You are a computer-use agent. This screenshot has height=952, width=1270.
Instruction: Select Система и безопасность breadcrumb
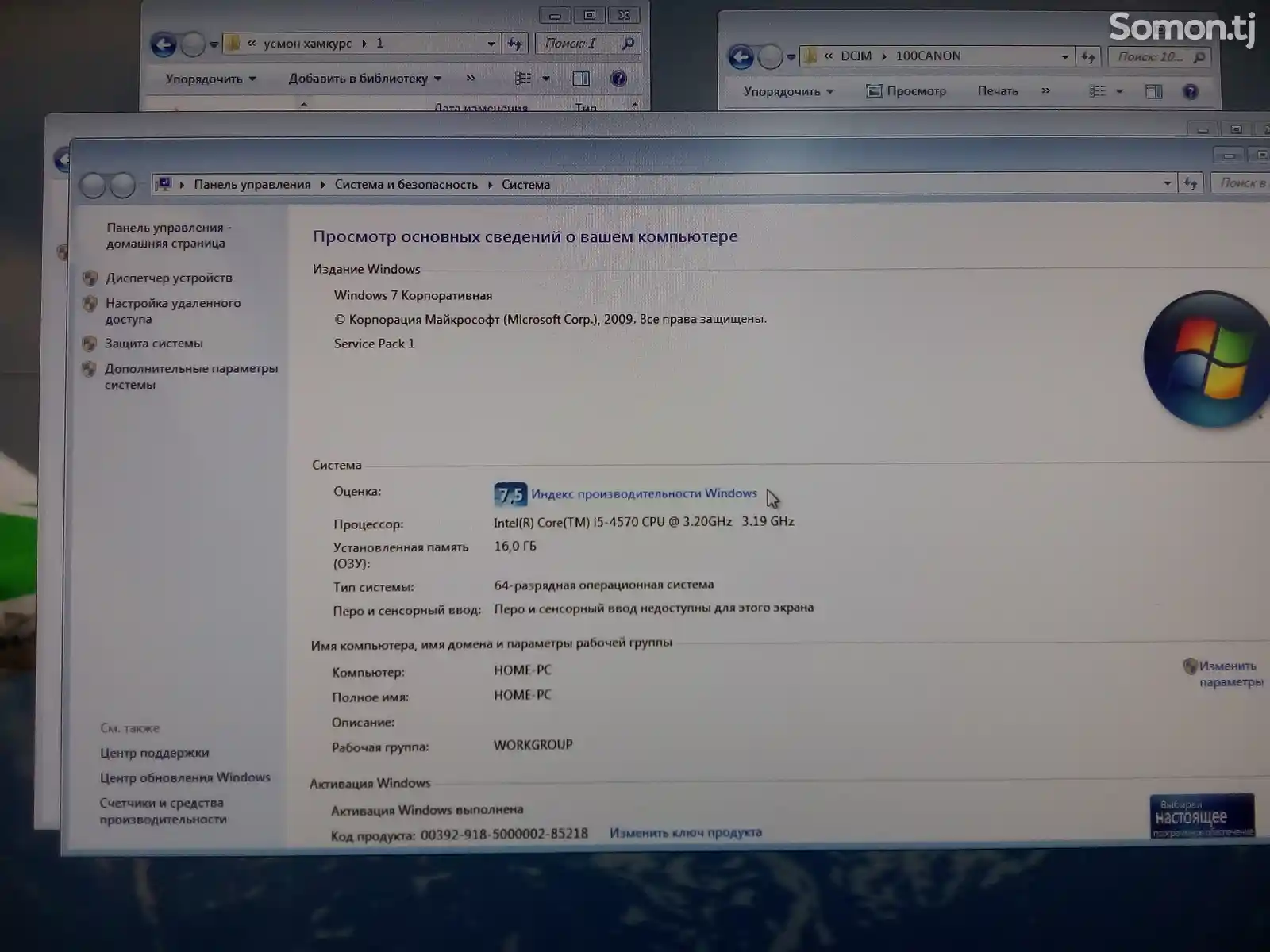point(406,184)
